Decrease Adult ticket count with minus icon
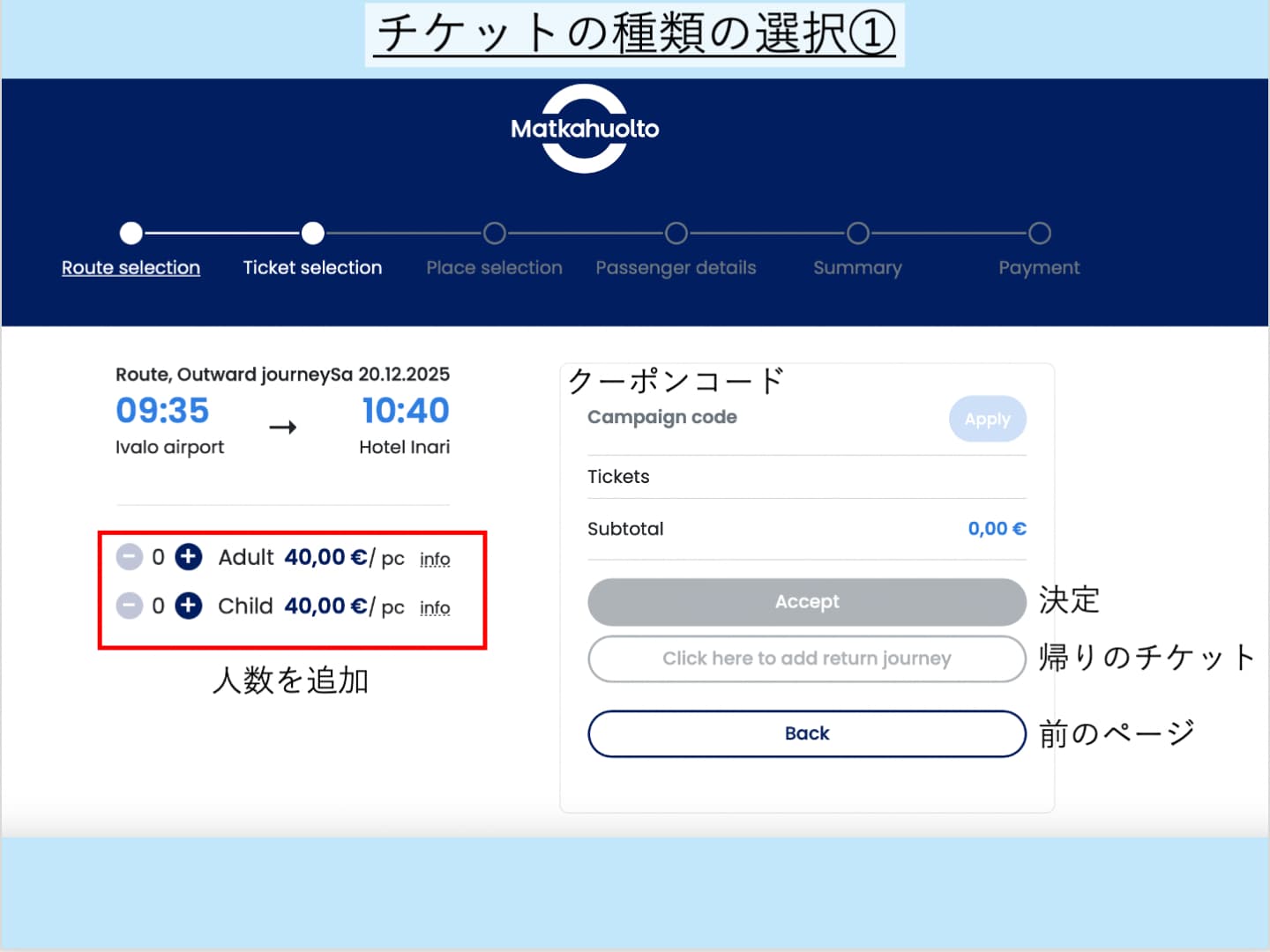Viewport: 1270px width, 952px height. pyautogui.click(x=130, y=557)
